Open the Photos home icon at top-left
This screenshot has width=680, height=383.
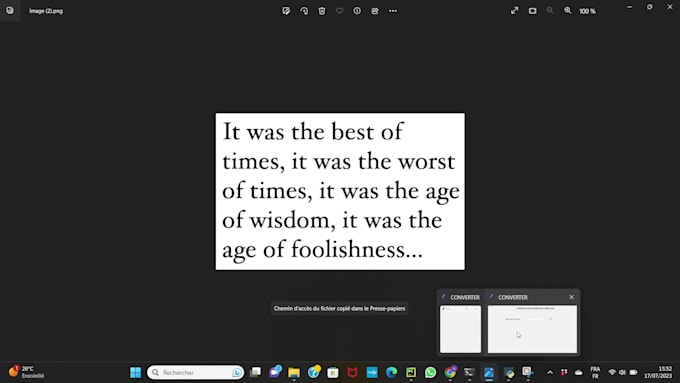pyautogui.click(x=10, y=10)
